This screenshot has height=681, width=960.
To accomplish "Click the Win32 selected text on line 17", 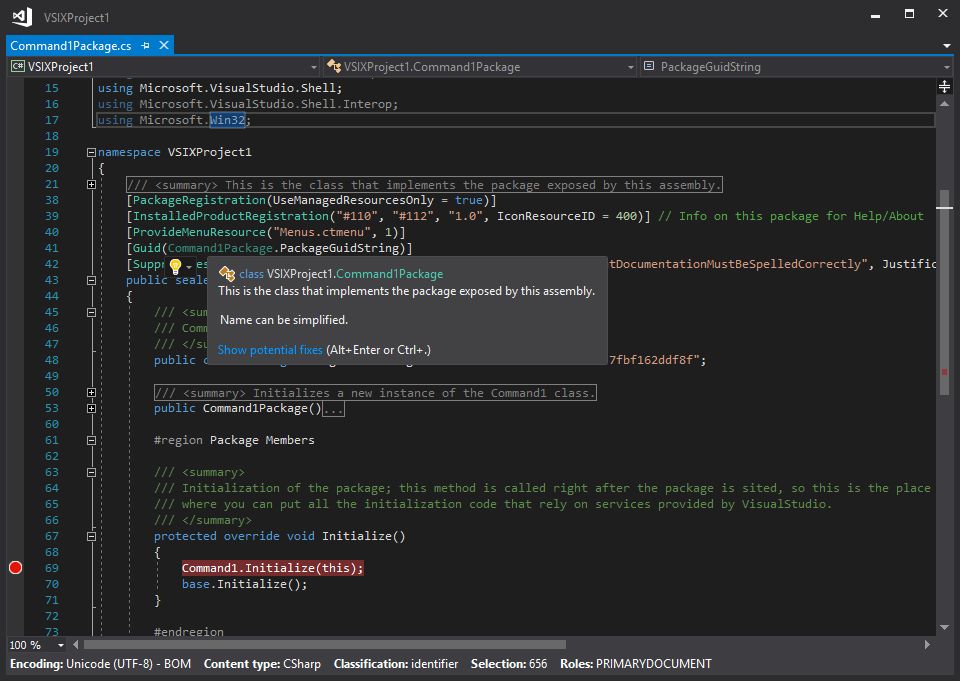I will point(227,120).
